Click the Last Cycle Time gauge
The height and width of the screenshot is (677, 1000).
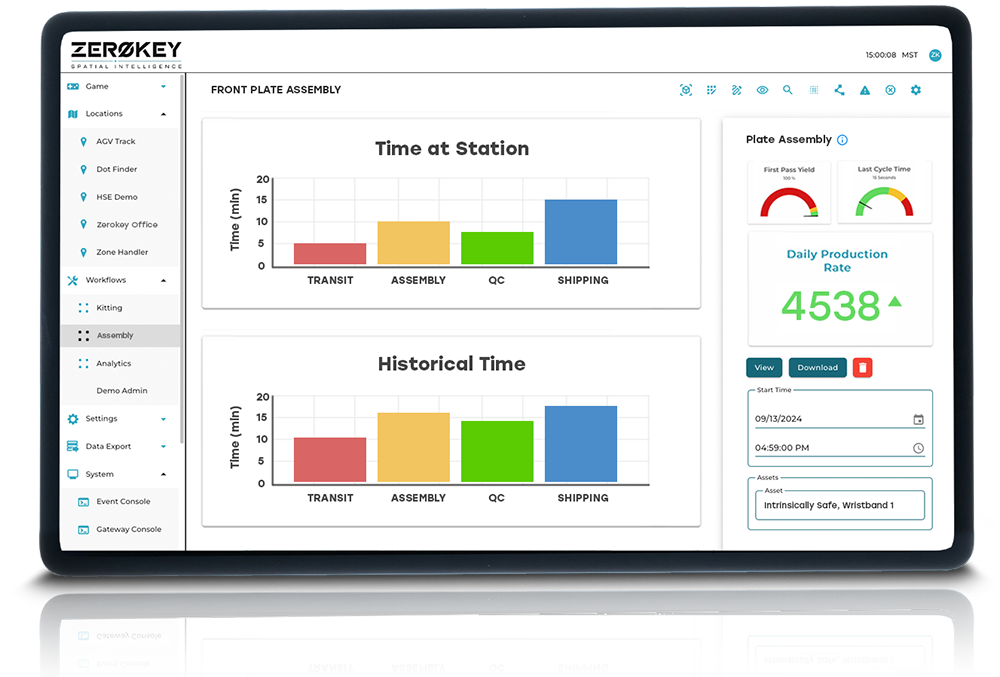[x=884, y=193]
